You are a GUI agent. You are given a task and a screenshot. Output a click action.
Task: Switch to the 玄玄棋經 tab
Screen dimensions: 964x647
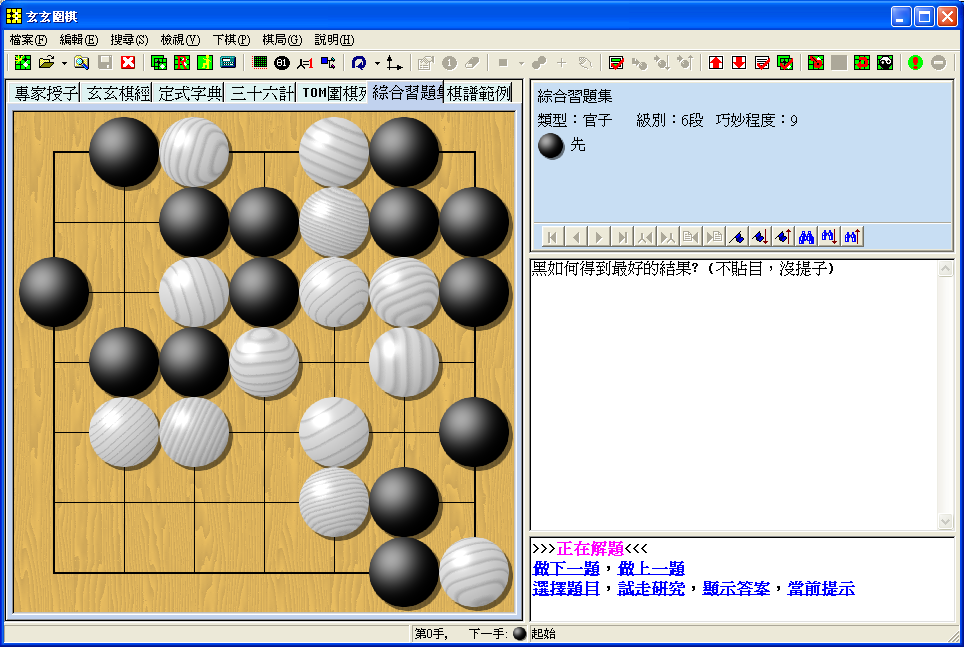click(x=117, y=93)
